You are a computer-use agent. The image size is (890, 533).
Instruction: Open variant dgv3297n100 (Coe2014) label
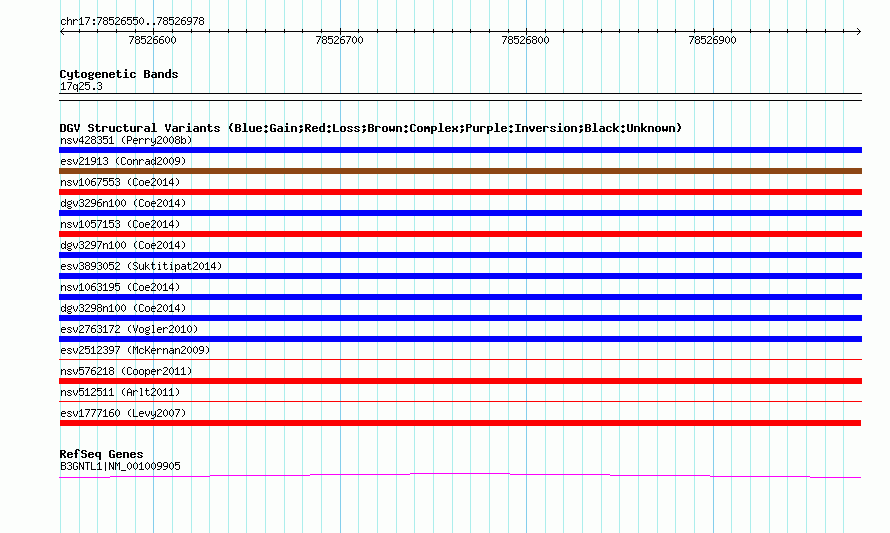click(123, 245)
